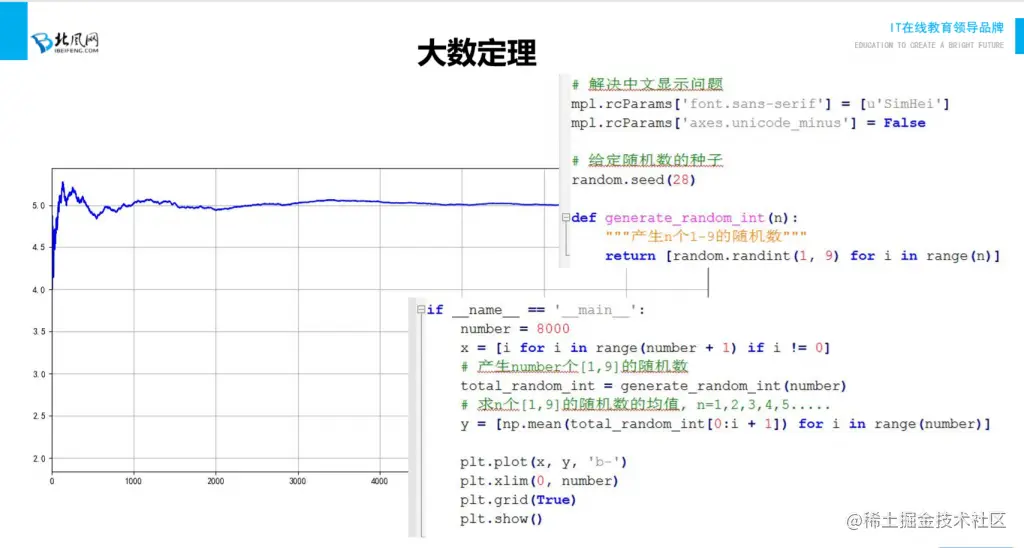Click the plt.plot(x, y, 'b-') line
Viewport: 1024px width, 548px height.
(543, 462)
